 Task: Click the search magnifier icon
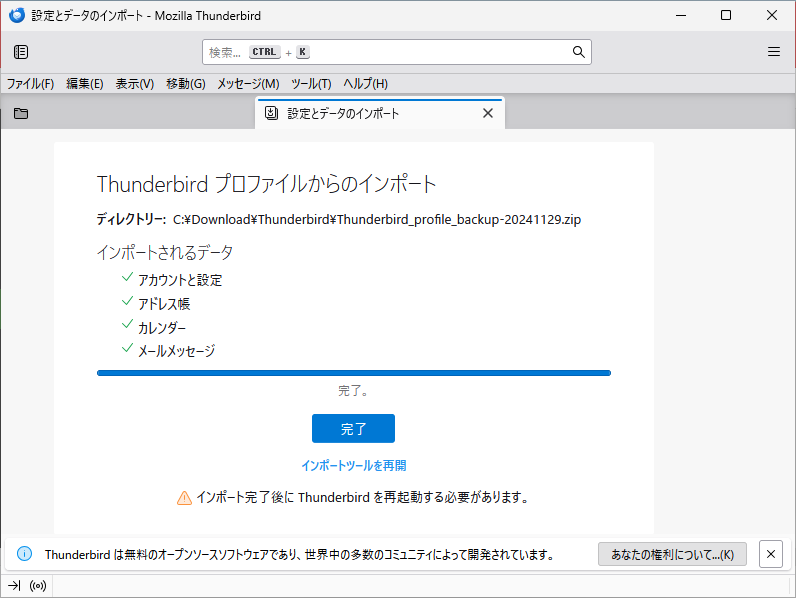click(578, 52)
